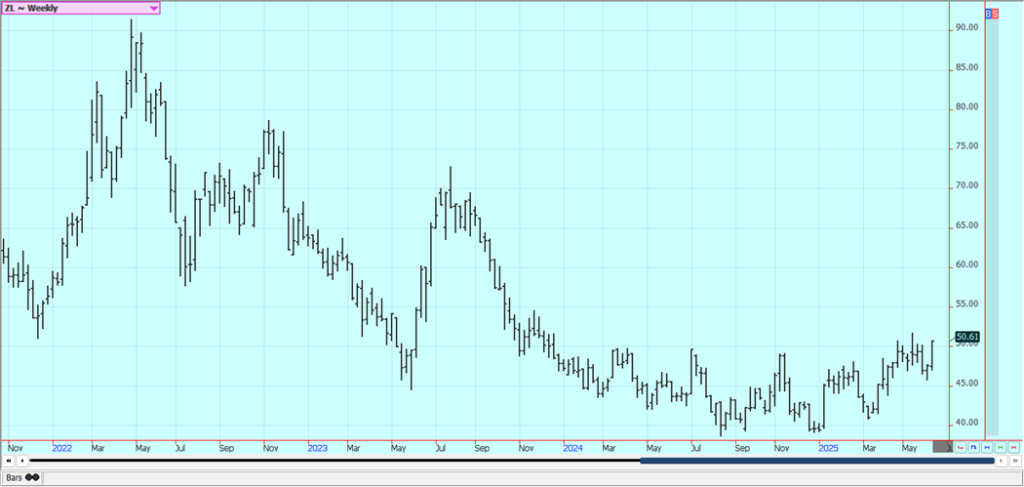Step chart forward with right arrow

(1001, 461)
